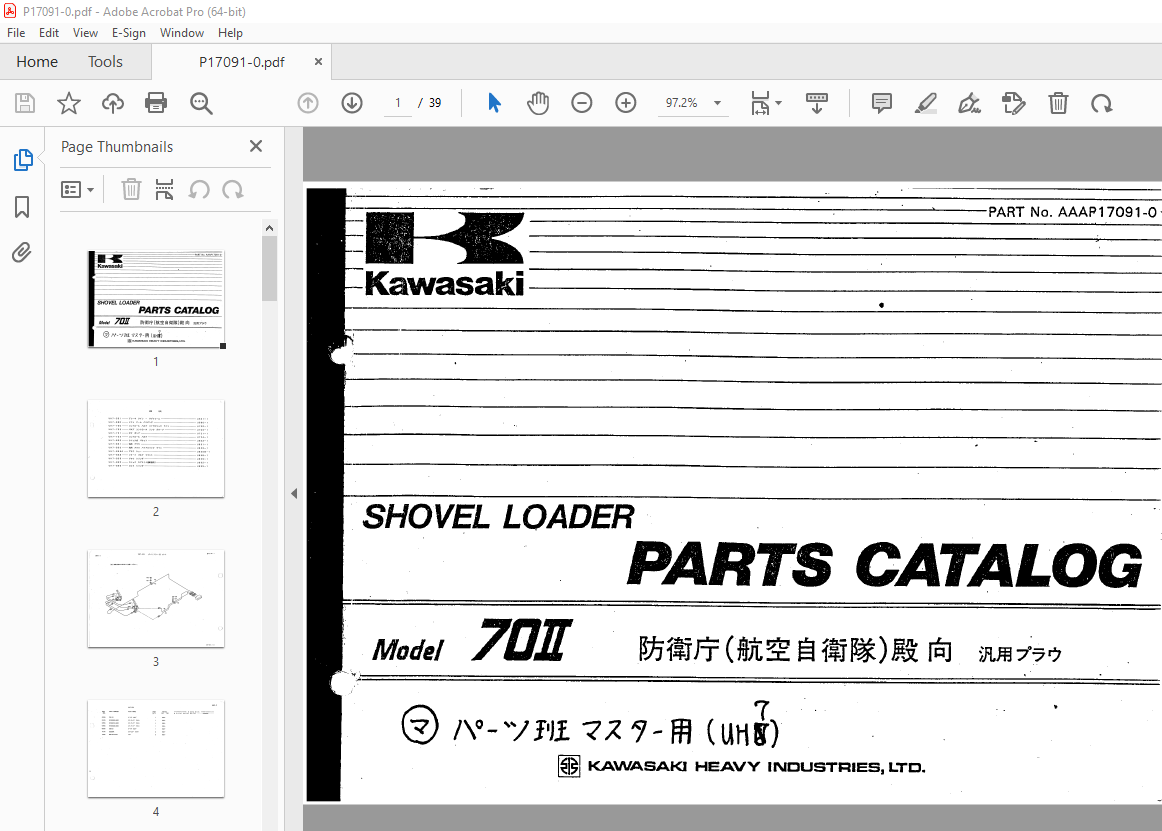Select page 3 thumbnail

click(156, 599)
